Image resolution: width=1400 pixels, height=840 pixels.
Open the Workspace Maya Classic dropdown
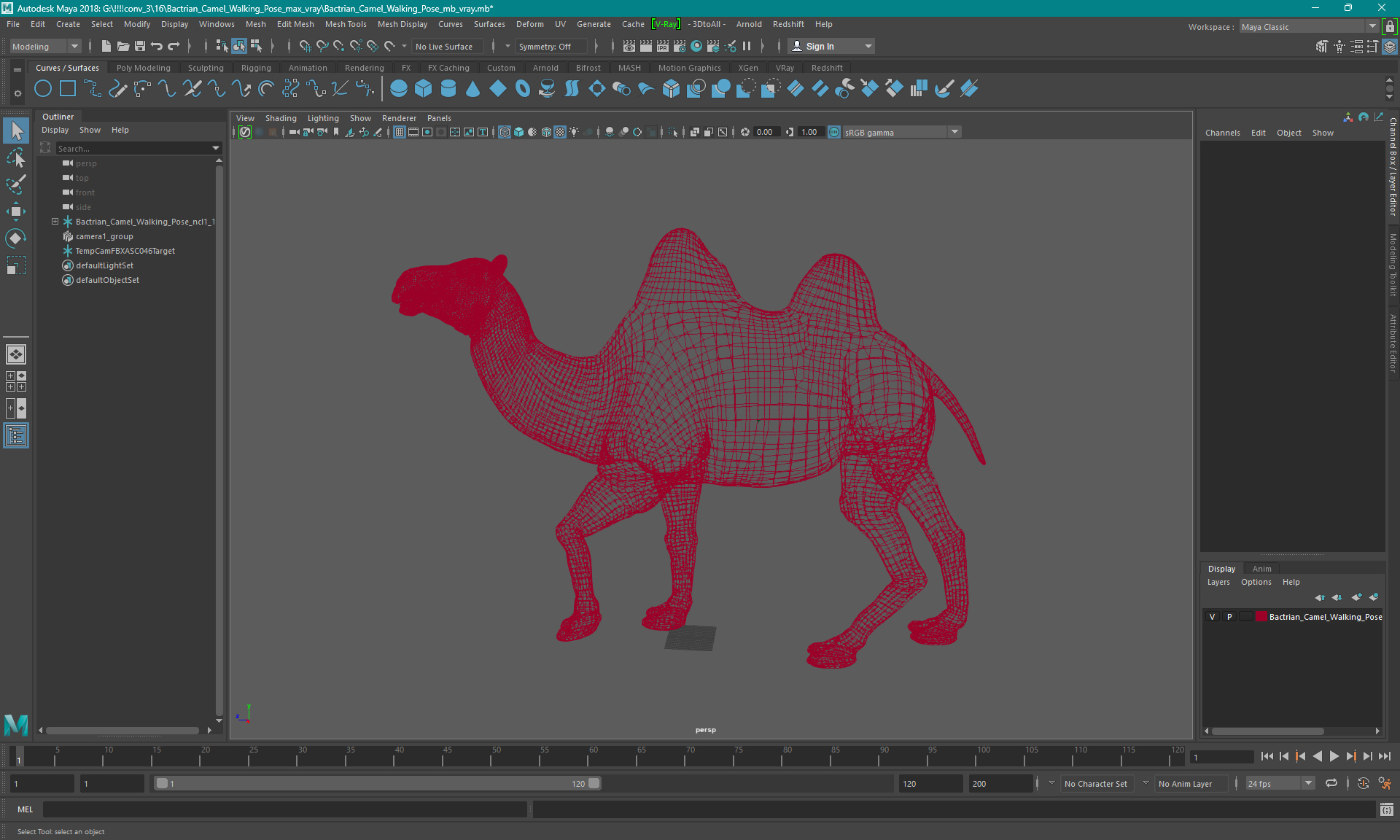pyautogui.click(x=1309, y=27)
